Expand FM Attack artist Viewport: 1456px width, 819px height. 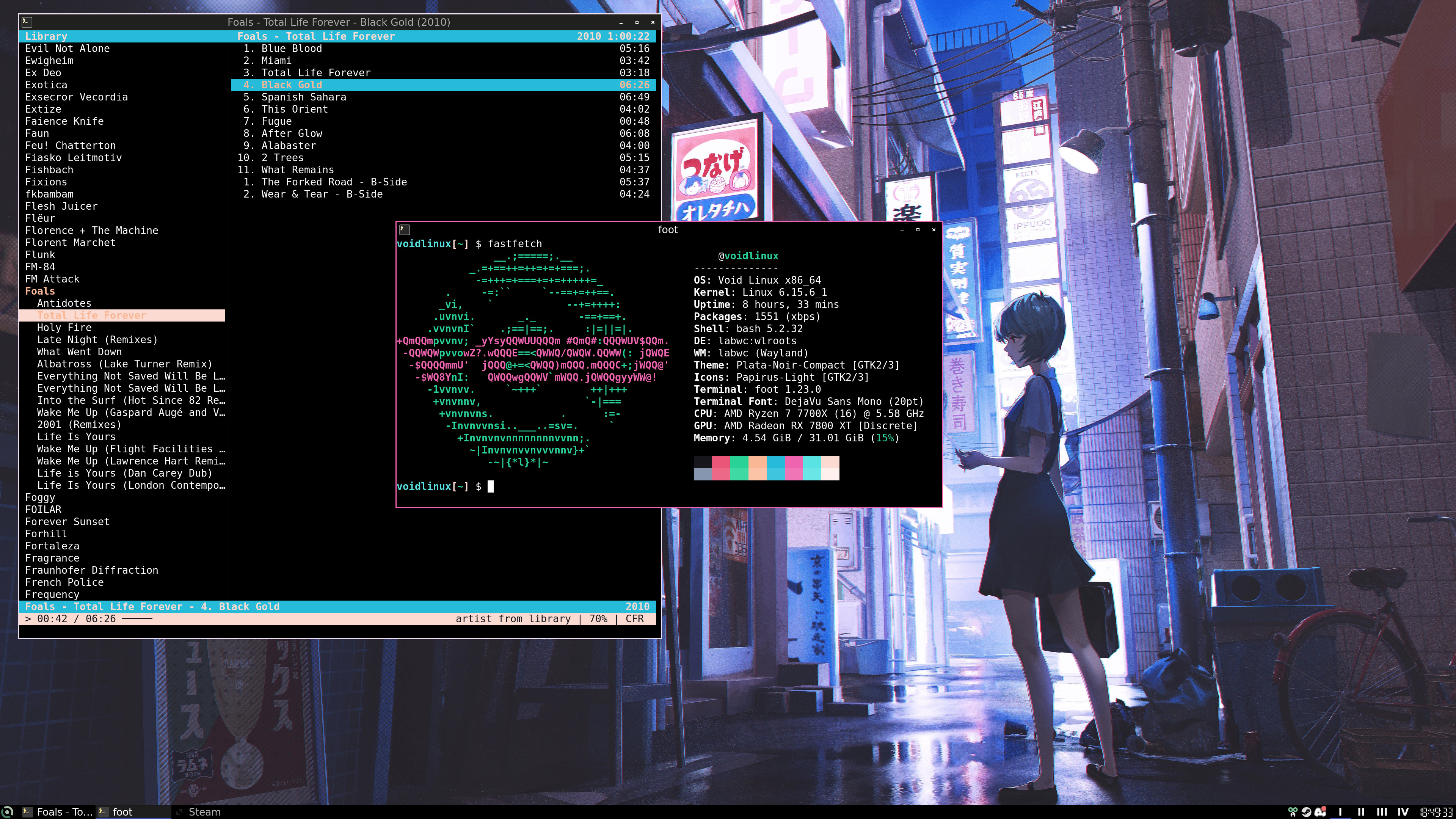[x=52, y=279]
